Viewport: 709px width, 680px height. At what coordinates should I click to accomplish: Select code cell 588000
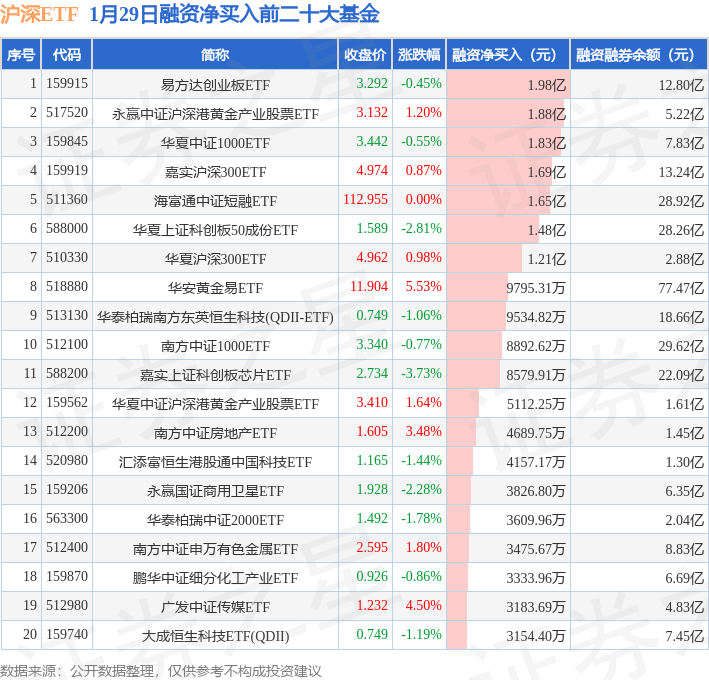(67, 228)
